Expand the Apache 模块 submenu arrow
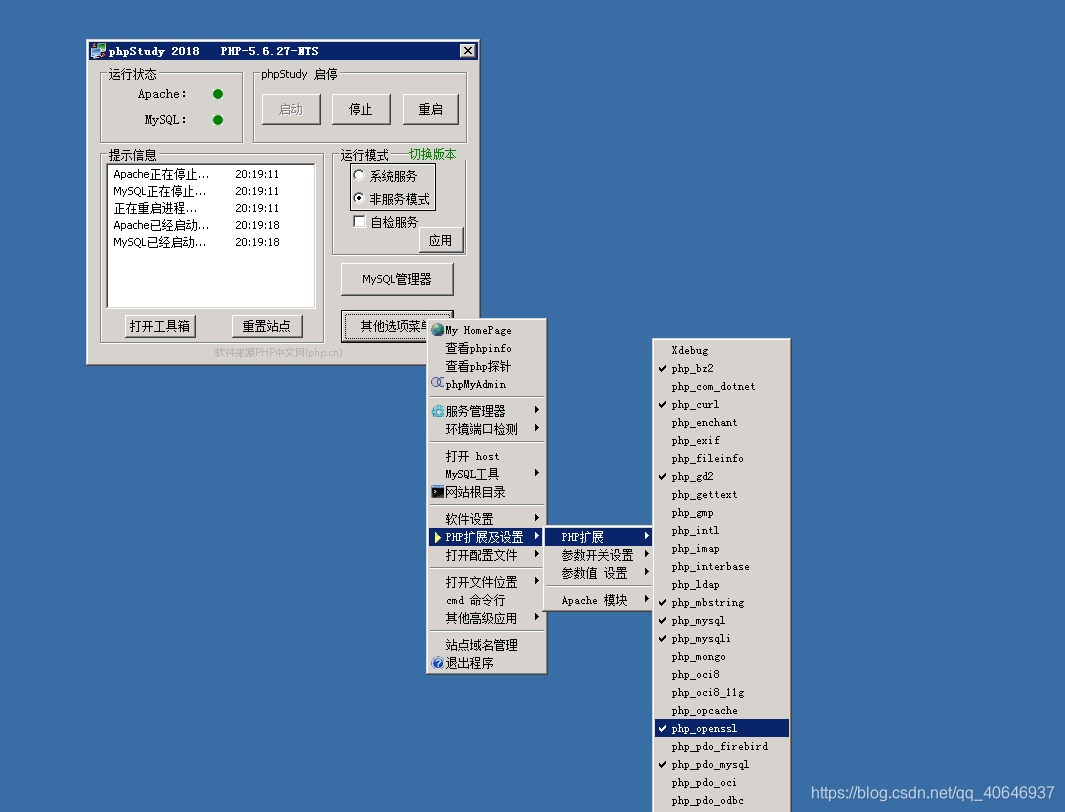The image size is (1065, 812). [647, 599]
